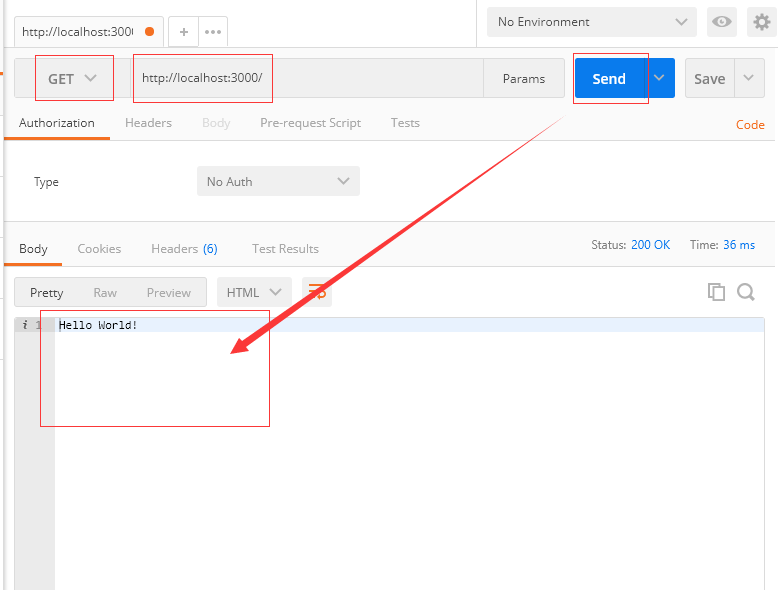Screen dimensions: 778x590
Task: Click the request URL input field
Action: click(x=308, y=78)
